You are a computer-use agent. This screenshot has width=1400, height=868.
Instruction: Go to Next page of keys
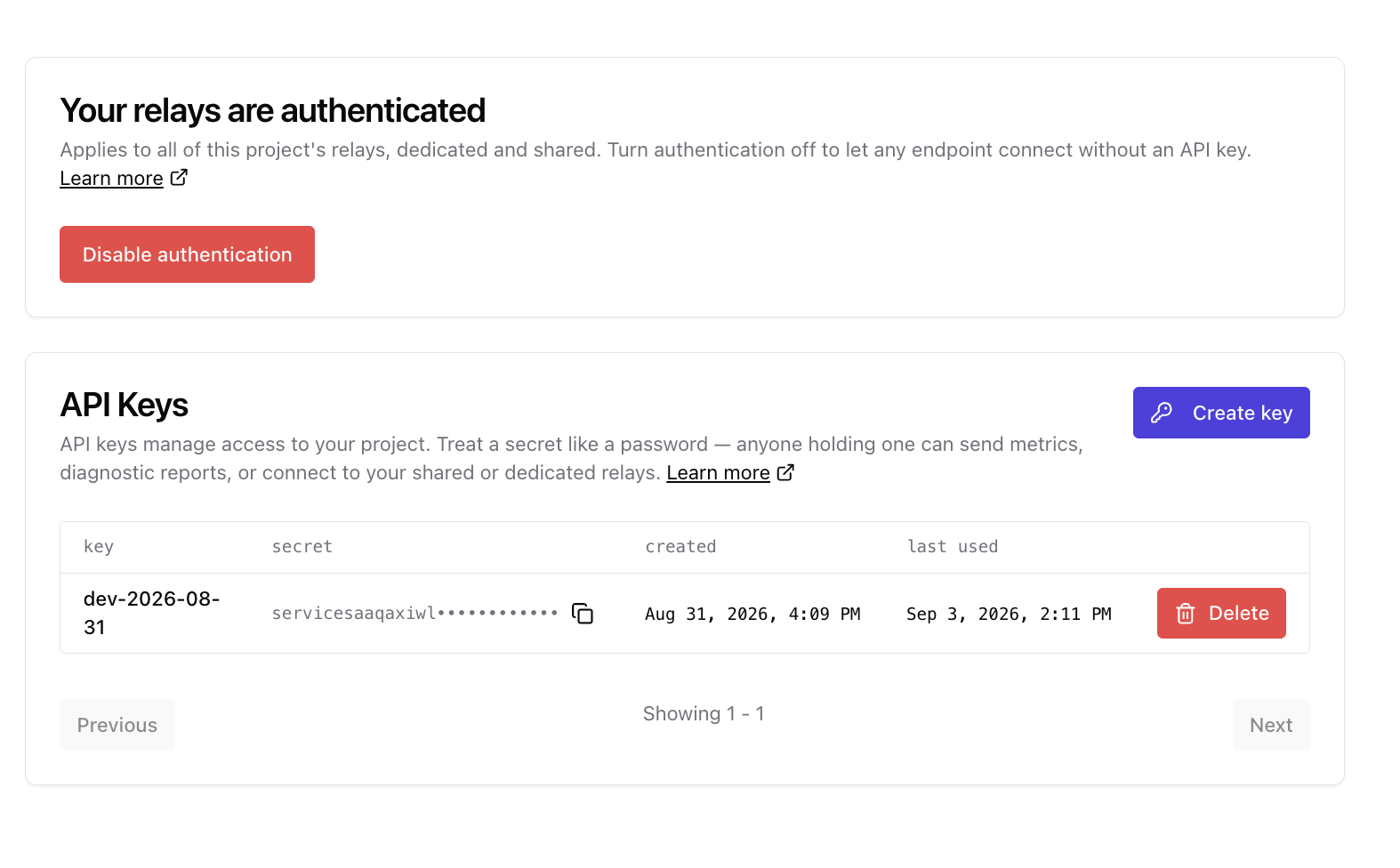(1271, 725)
